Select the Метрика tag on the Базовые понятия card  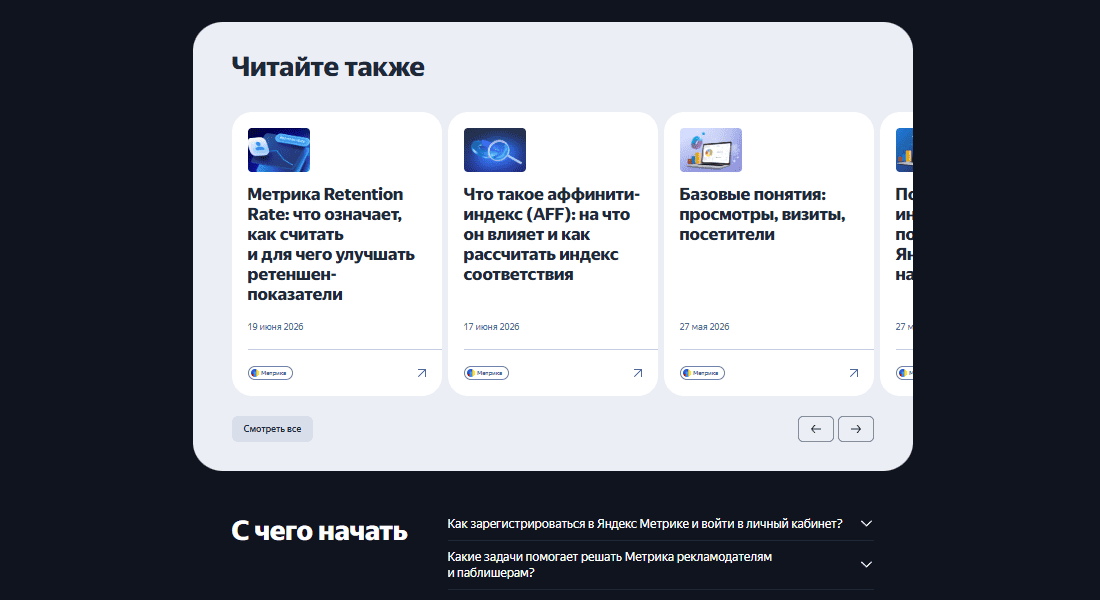[x=702, y=373]
